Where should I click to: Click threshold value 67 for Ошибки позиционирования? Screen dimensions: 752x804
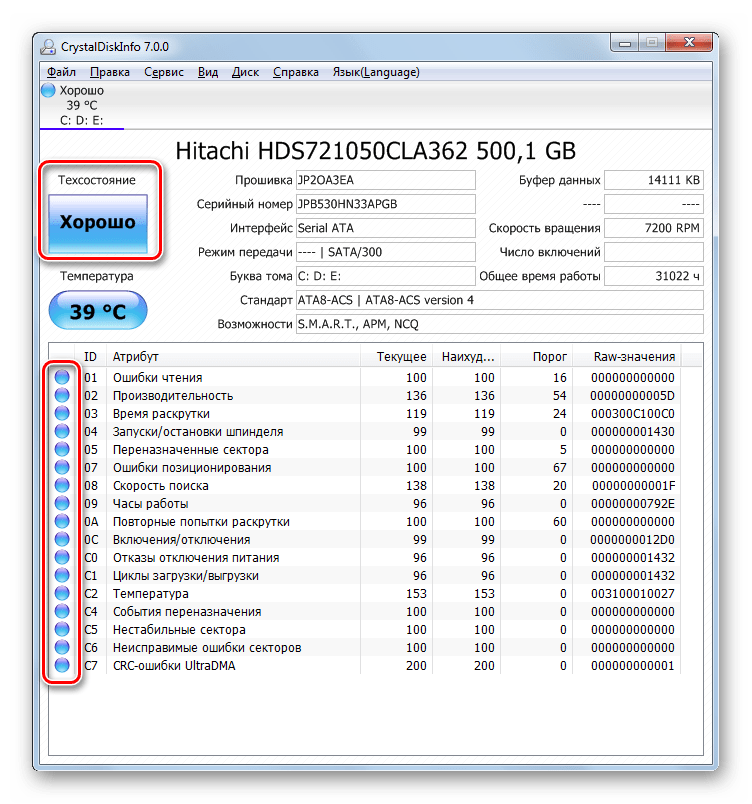point(560,468)
